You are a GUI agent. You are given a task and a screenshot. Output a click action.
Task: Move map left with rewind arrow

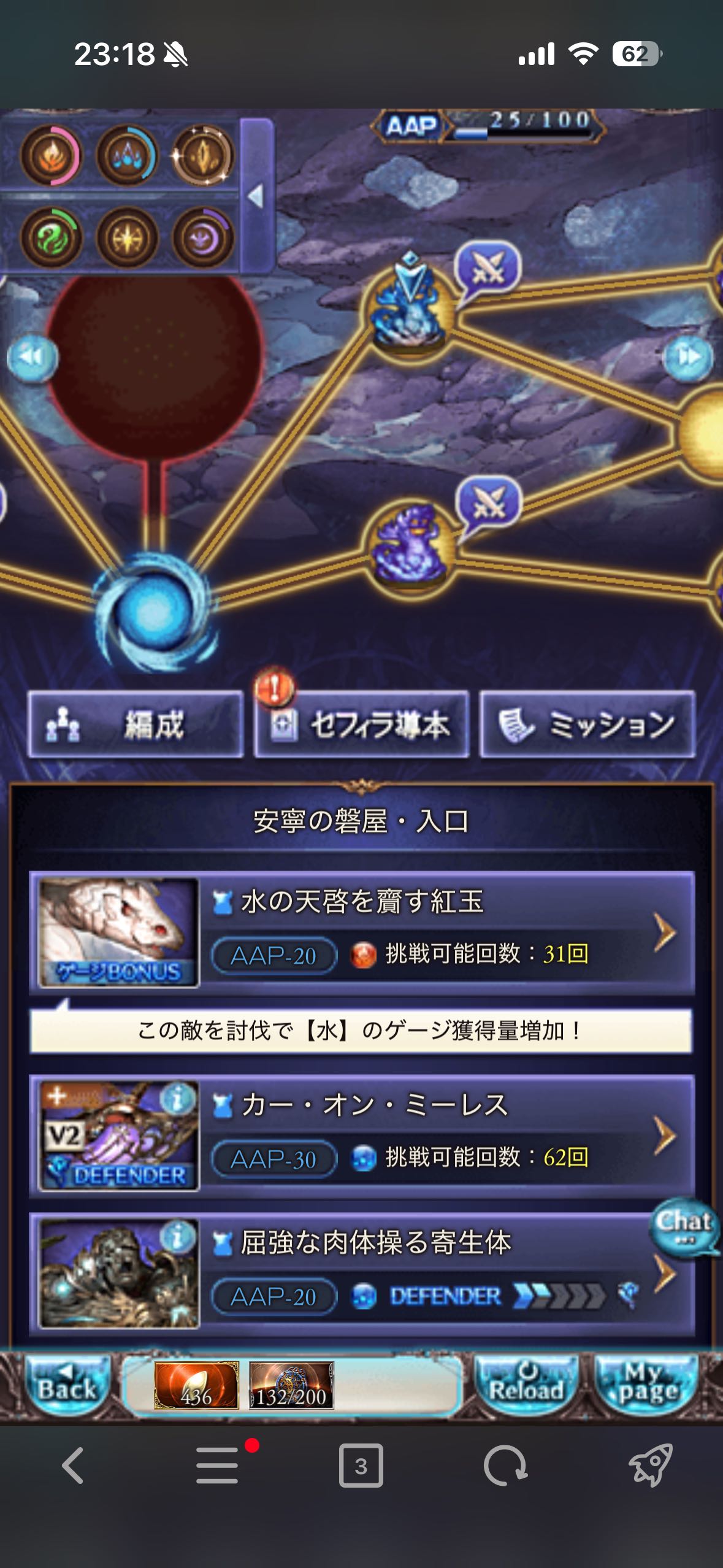coord(33,358)
